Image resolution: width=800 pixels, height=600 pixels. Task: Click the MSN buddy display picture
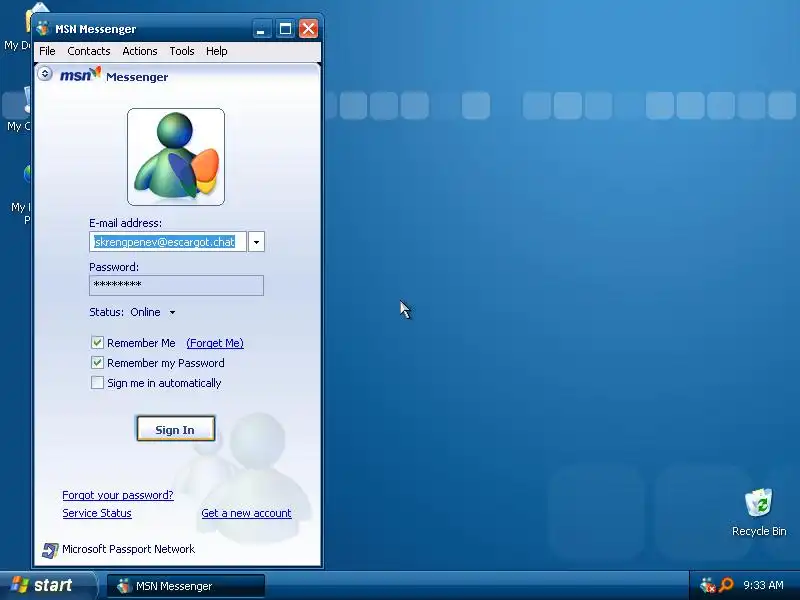(x=176, y=157)
